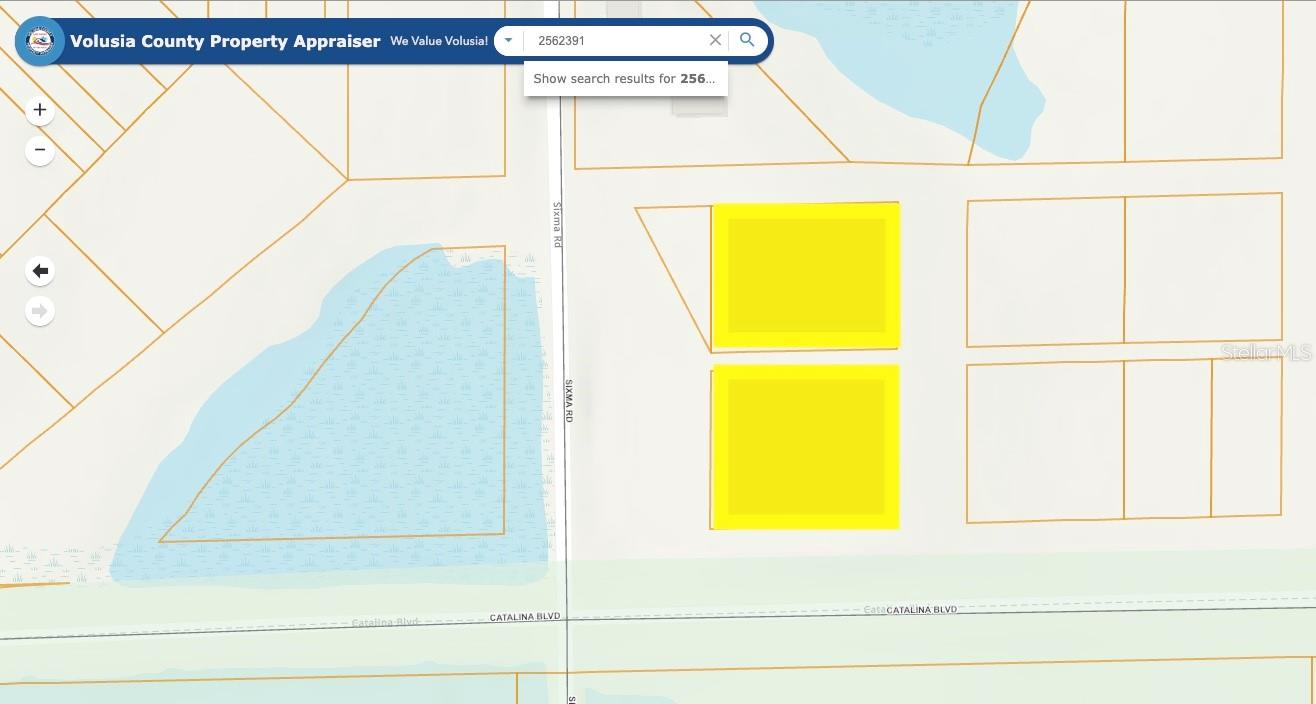Zoom out with the minus button
Screen dimensions: 1316x704
40,150
